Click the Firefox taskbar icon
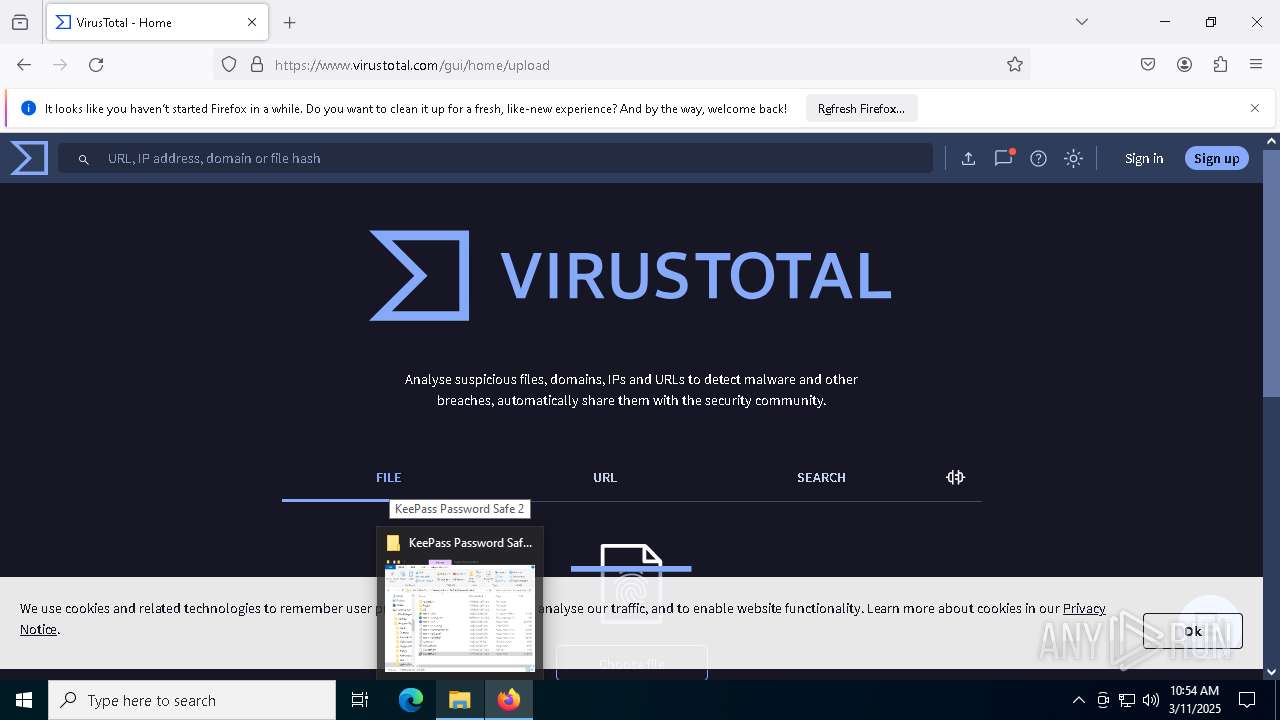This screenshot has height=720, width=1280. coord(509,700)
